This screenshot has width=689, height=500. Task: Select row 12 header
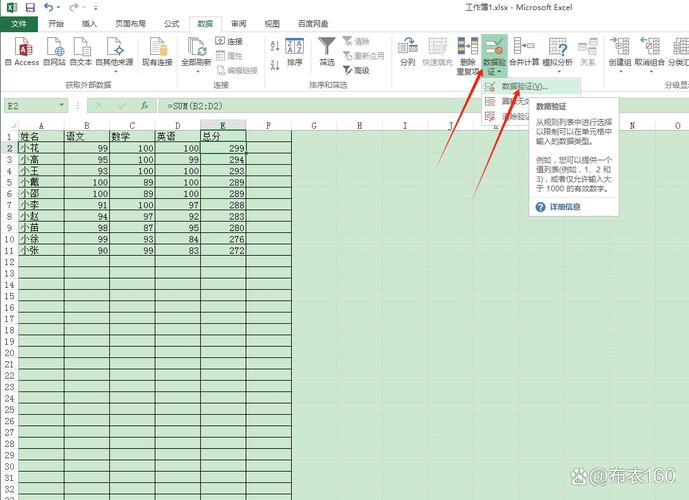tap(9, 262)
